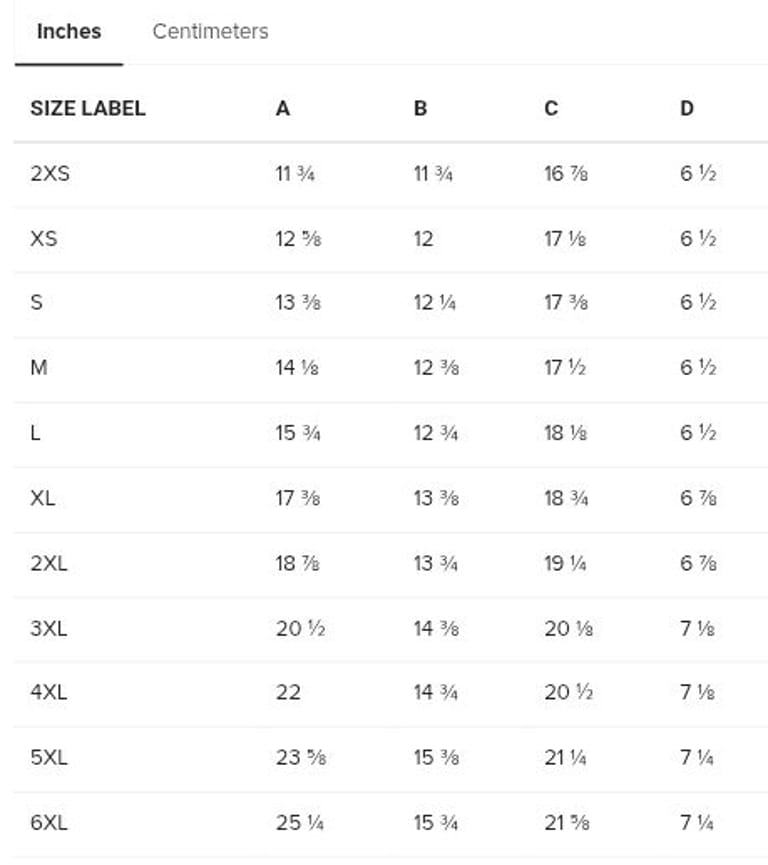Select the 6XL size row label
The width and height of the screenshot is (768, 865).
pos(49,823)
